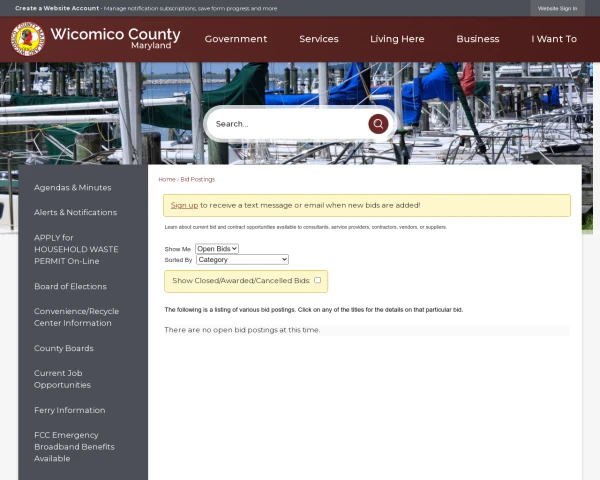Image resolution: width=600 pixels, height=480 pixels.
Task: Open the Show Me Open Bids dropdown
Action: pos(217,249)
